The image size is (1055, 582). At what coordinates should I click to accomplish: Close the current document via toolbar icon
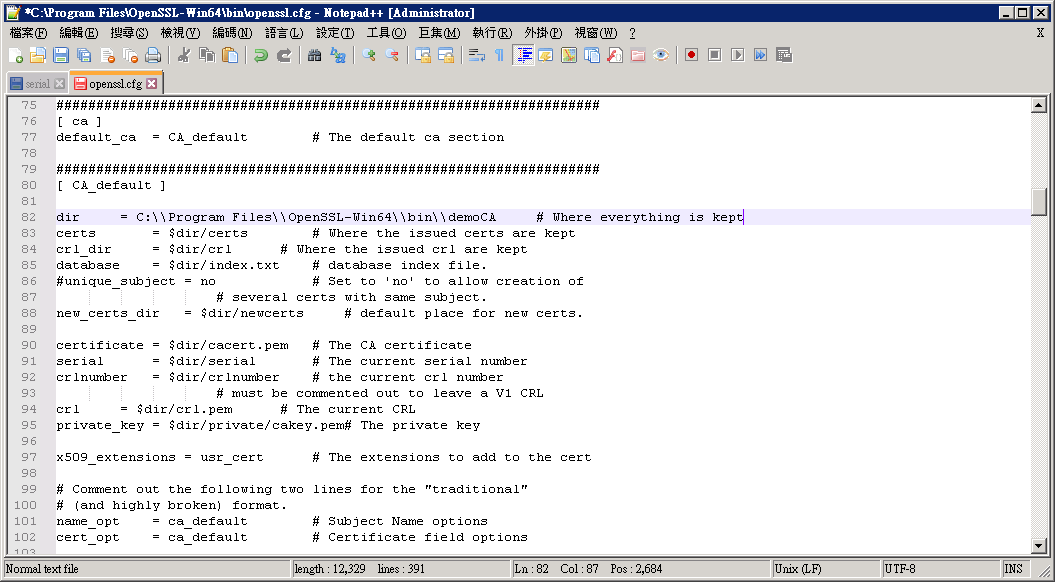(108, 56)
